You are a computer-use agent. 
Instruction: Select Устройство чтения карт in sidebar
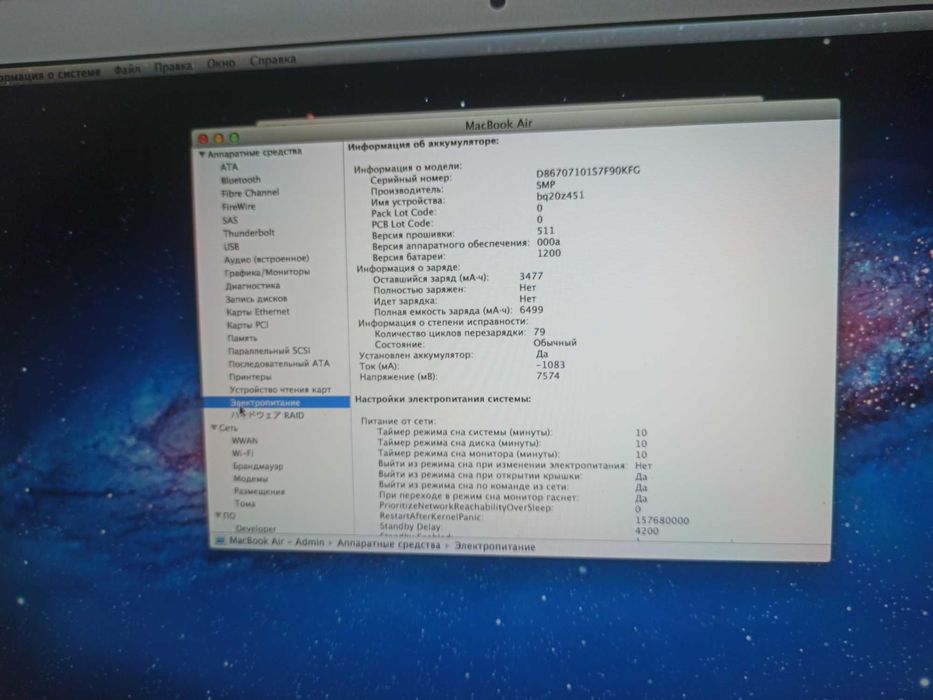click(280, 389)
